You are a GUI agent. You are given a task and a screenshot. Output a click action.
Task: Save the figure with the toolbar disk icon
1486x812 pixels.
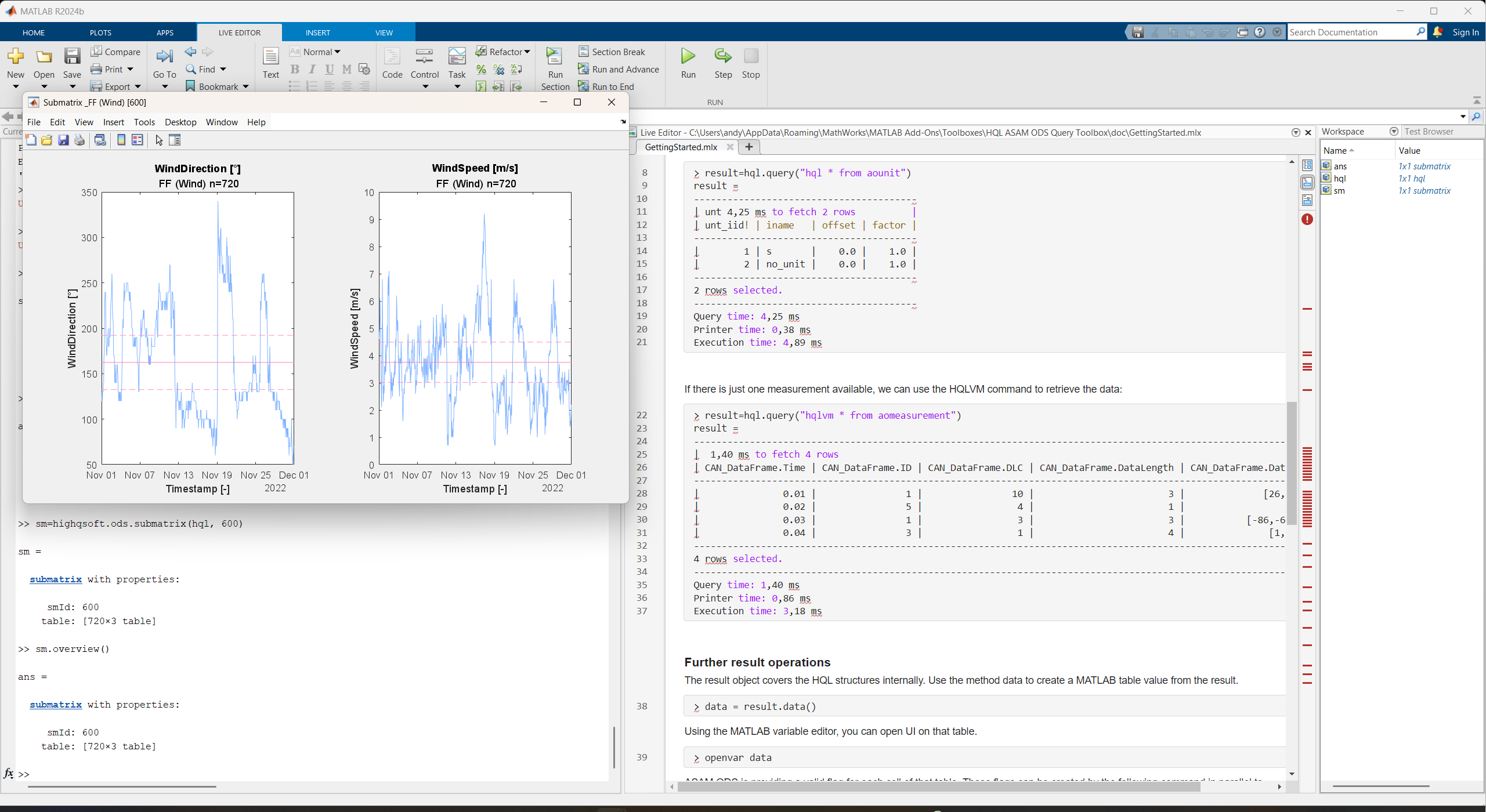(x=63, y=140)
